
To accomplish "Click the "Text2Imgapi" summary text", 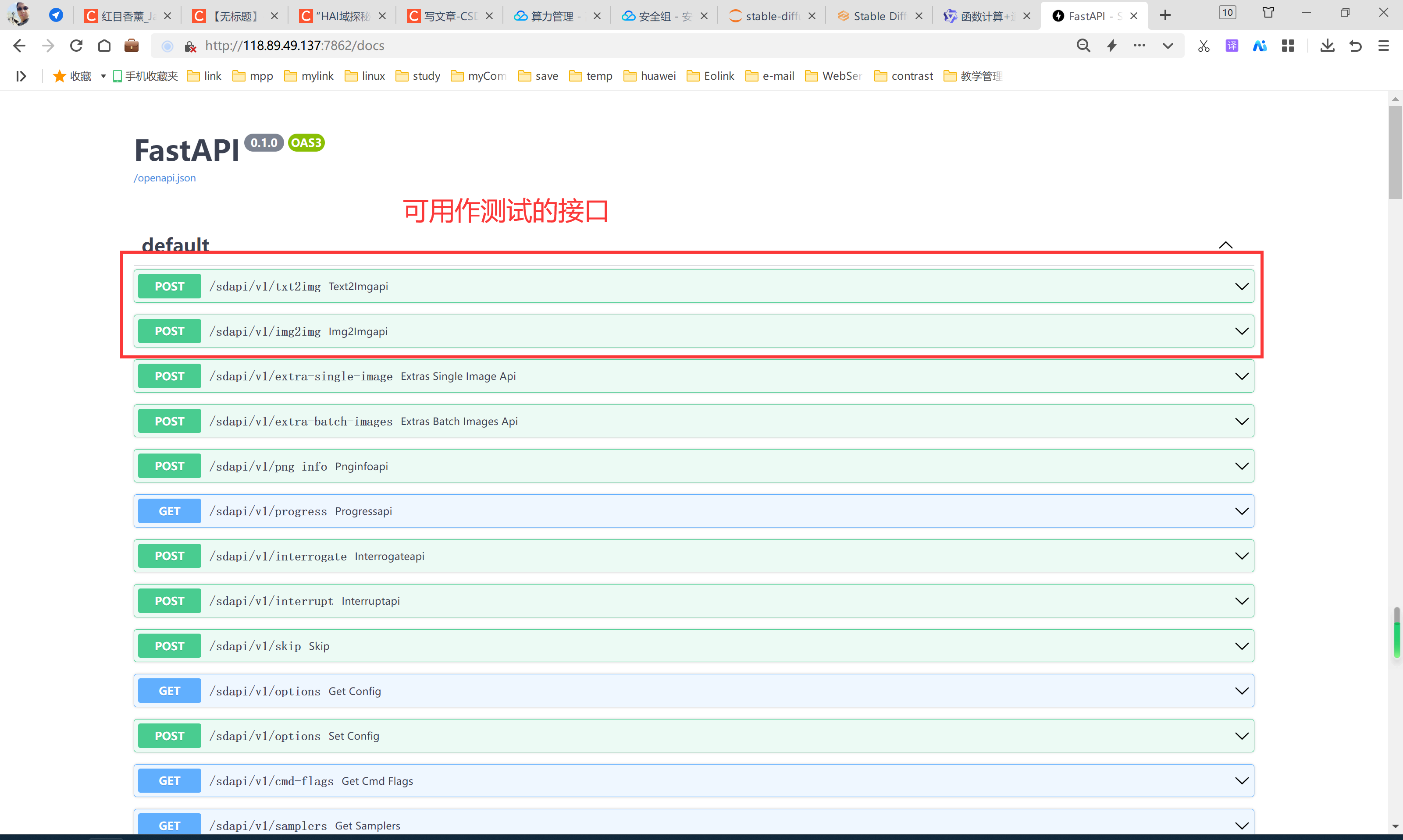I will (x=358, y=287).
